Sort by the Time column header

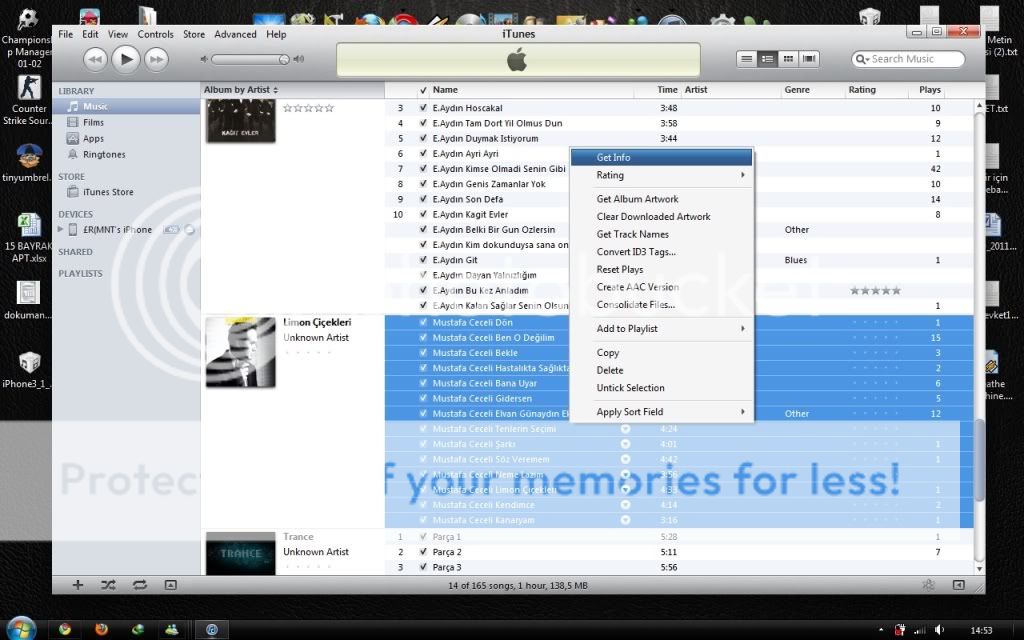(658, 90)
